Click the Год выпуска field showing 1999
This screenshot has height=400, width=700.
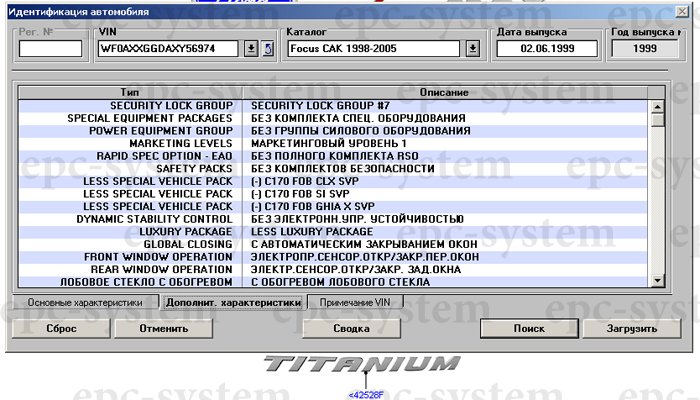[x=645, y=49]
